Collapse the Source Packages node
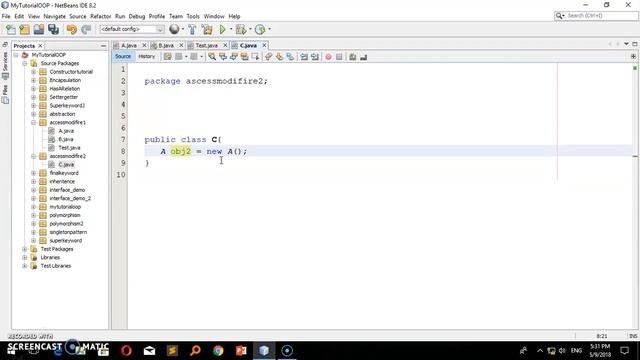This screenshot has width=640, height=360. coord(25,63)
